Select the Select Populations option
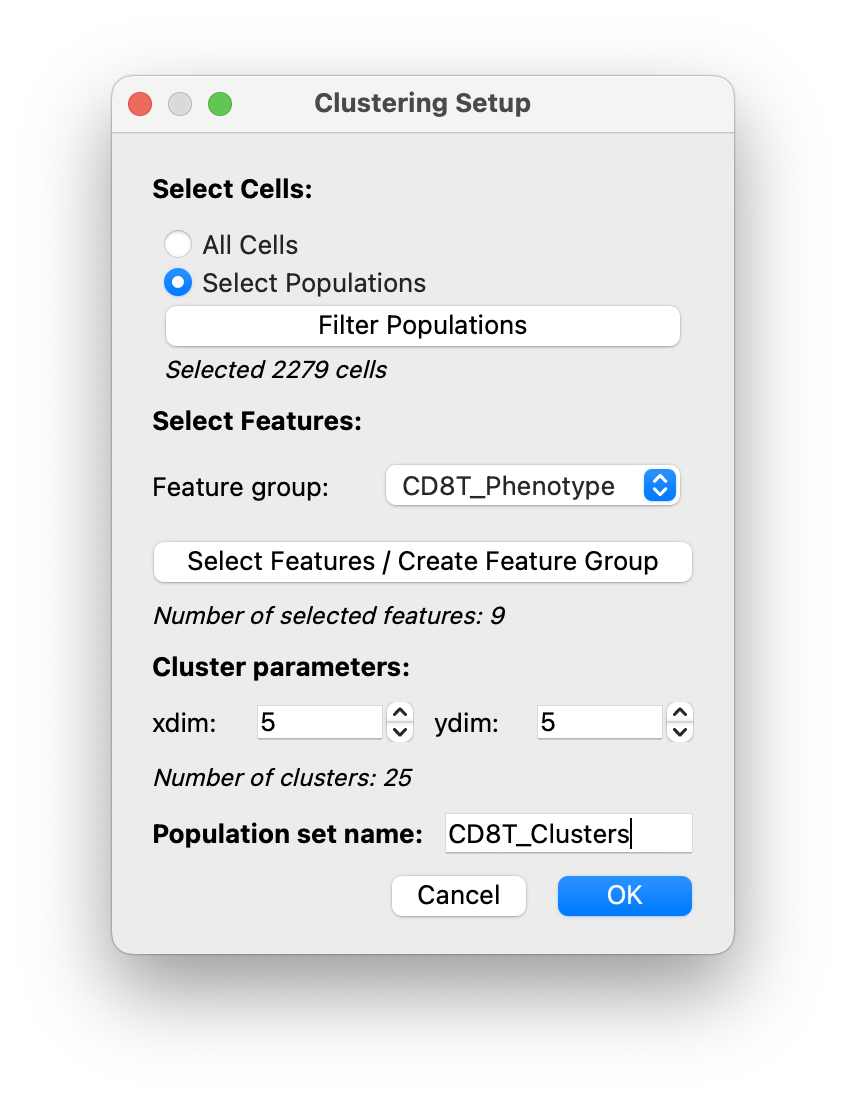The image size is (846, 1102). (178, 282)
